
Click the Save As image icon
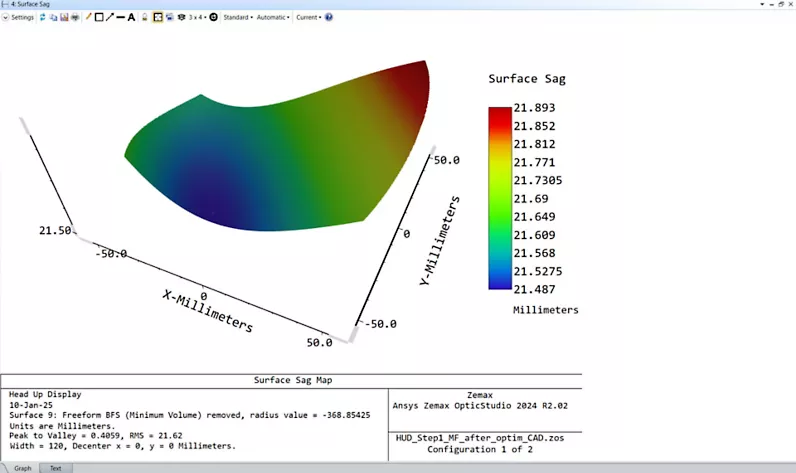click(64, 17)
